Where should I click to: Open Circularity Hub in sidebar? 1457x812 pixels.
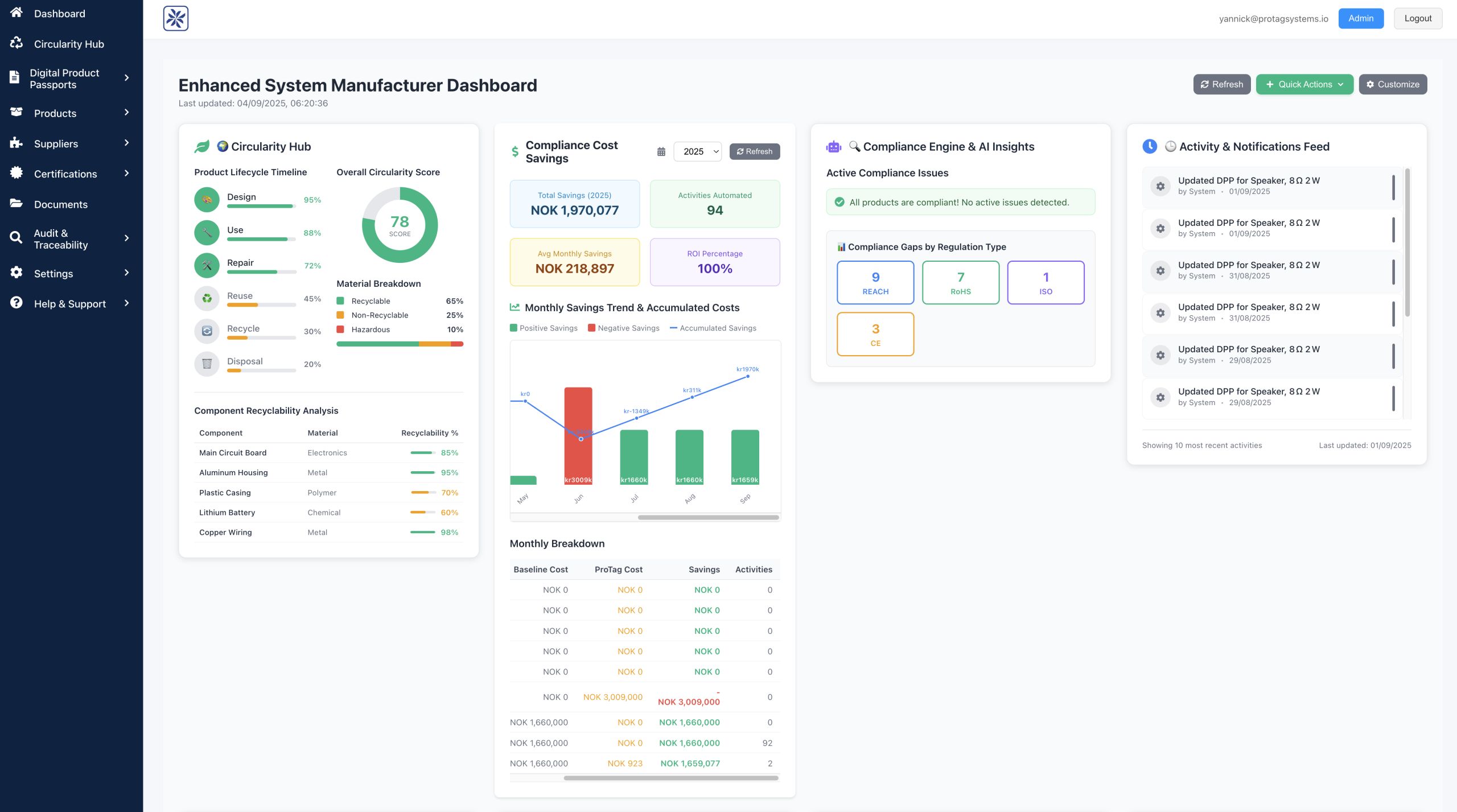69,44
